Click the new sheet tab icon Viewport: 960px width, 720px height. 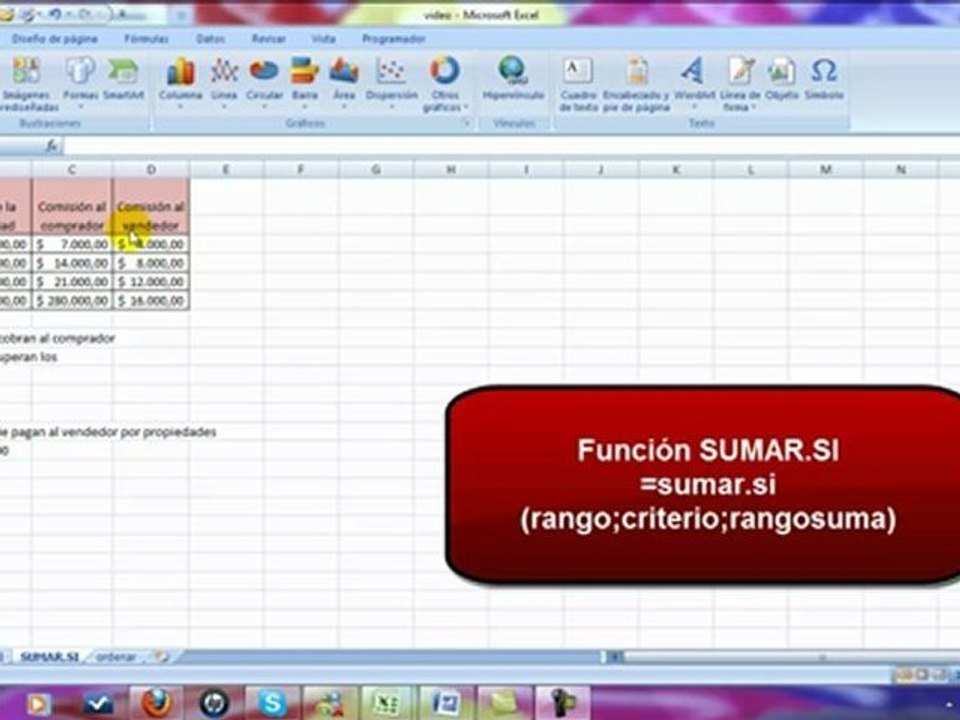click(x=161, y=656)
